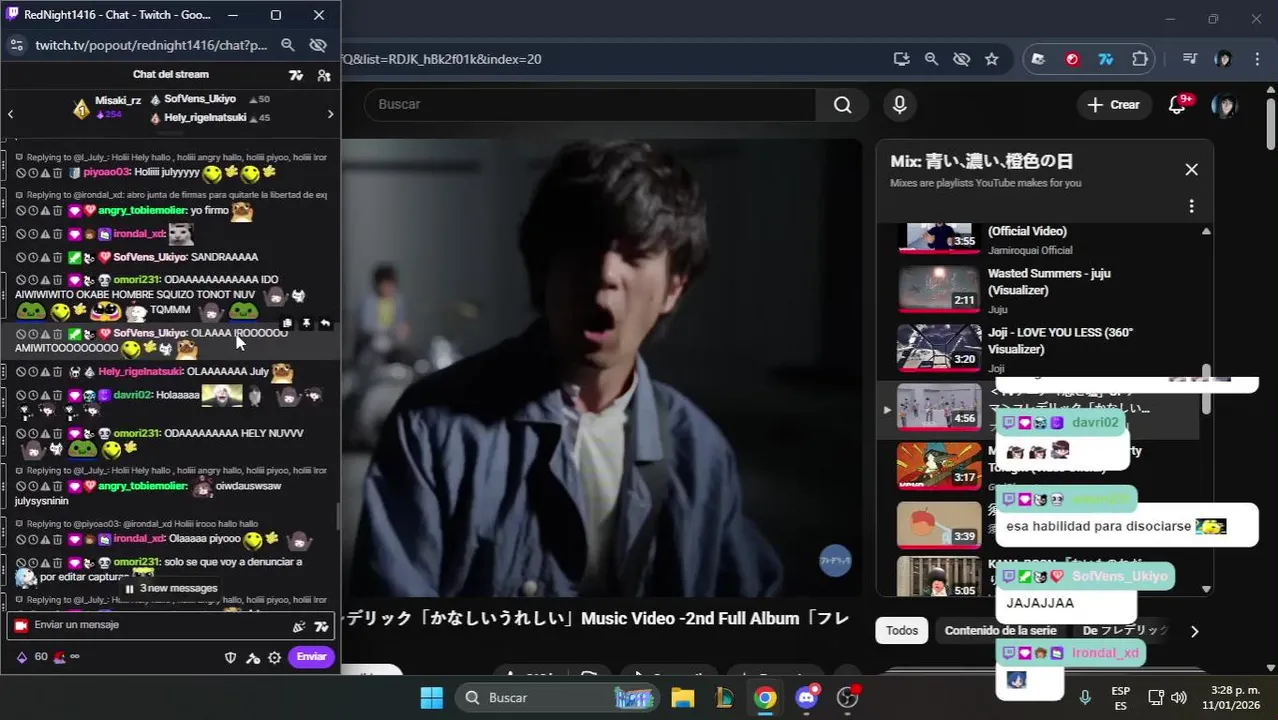Open YouTube account avatar menu
Image resolution: width=1278 pixels, height=720 pixels.
tap(1224, 104)
